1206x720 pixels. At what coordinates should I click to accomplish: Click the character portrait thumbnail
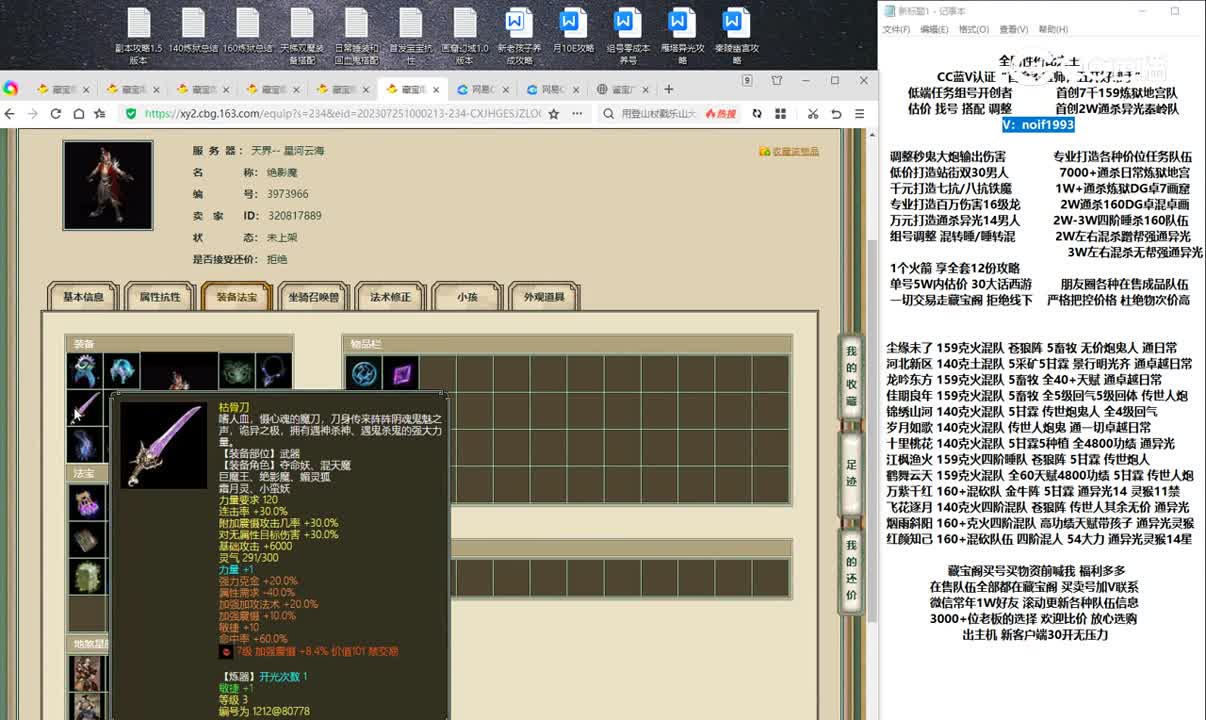pyautogui.click(x=108, y=185)
